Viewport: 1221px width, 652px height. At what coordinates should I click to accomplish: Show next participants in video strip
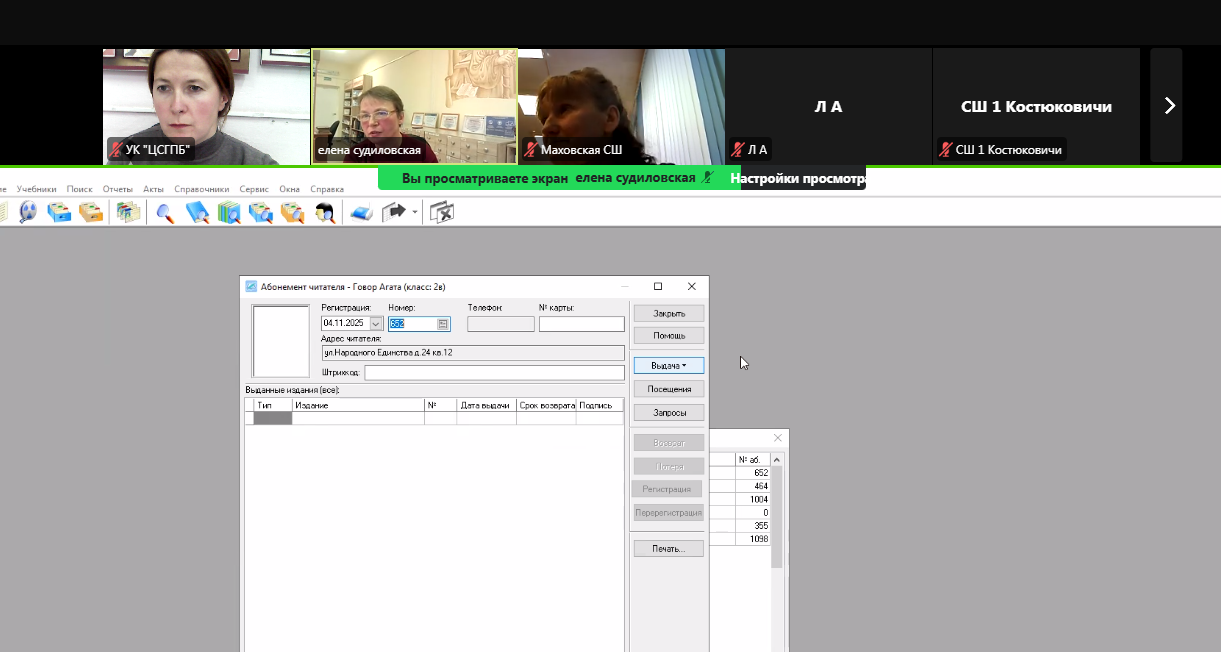tap(1169, 106)
